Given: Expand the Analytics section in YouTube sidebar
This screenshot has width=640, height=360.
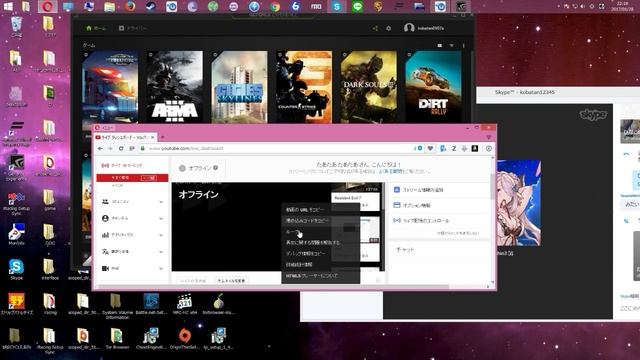Looking at the screenshot, I should (x=132, y=235).
